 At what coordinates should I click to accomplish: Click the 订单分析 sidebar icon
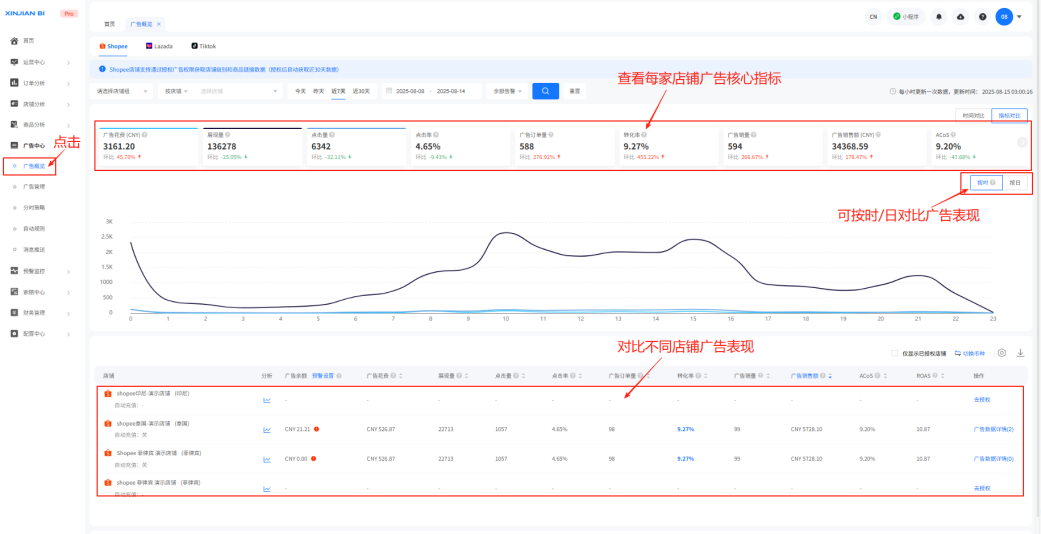click(14, 83)
